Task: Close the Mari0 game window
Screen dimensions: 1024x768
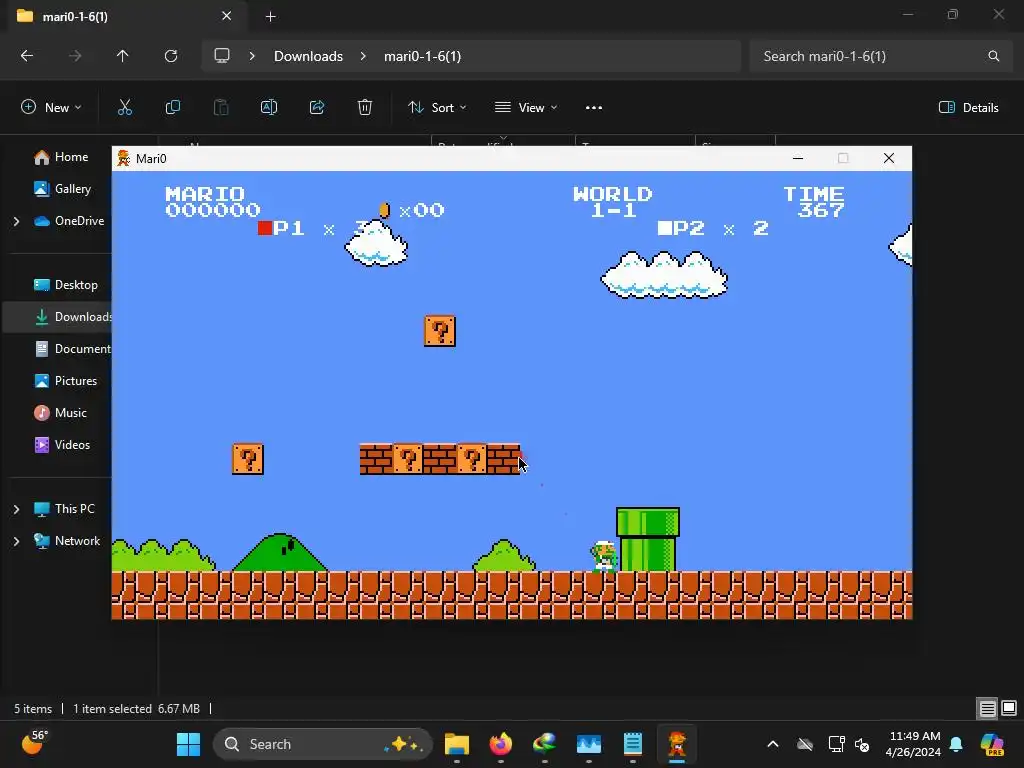Action: [889, 159]
